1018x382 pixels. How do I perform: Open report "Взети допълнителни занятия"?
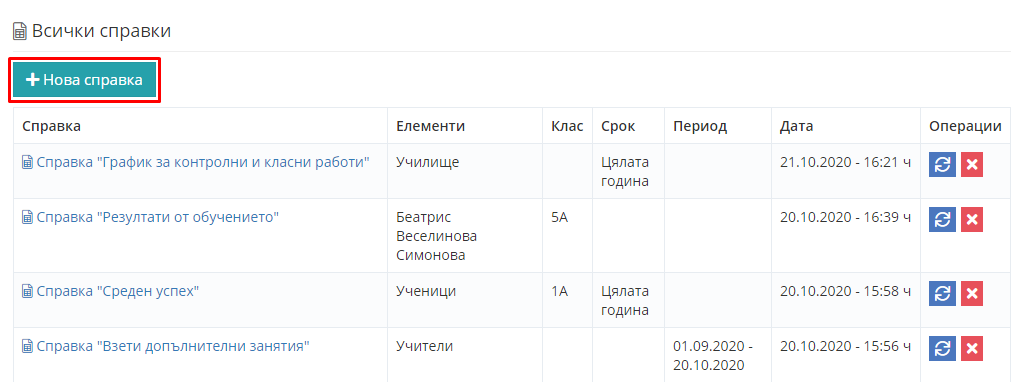pos(173,346)
